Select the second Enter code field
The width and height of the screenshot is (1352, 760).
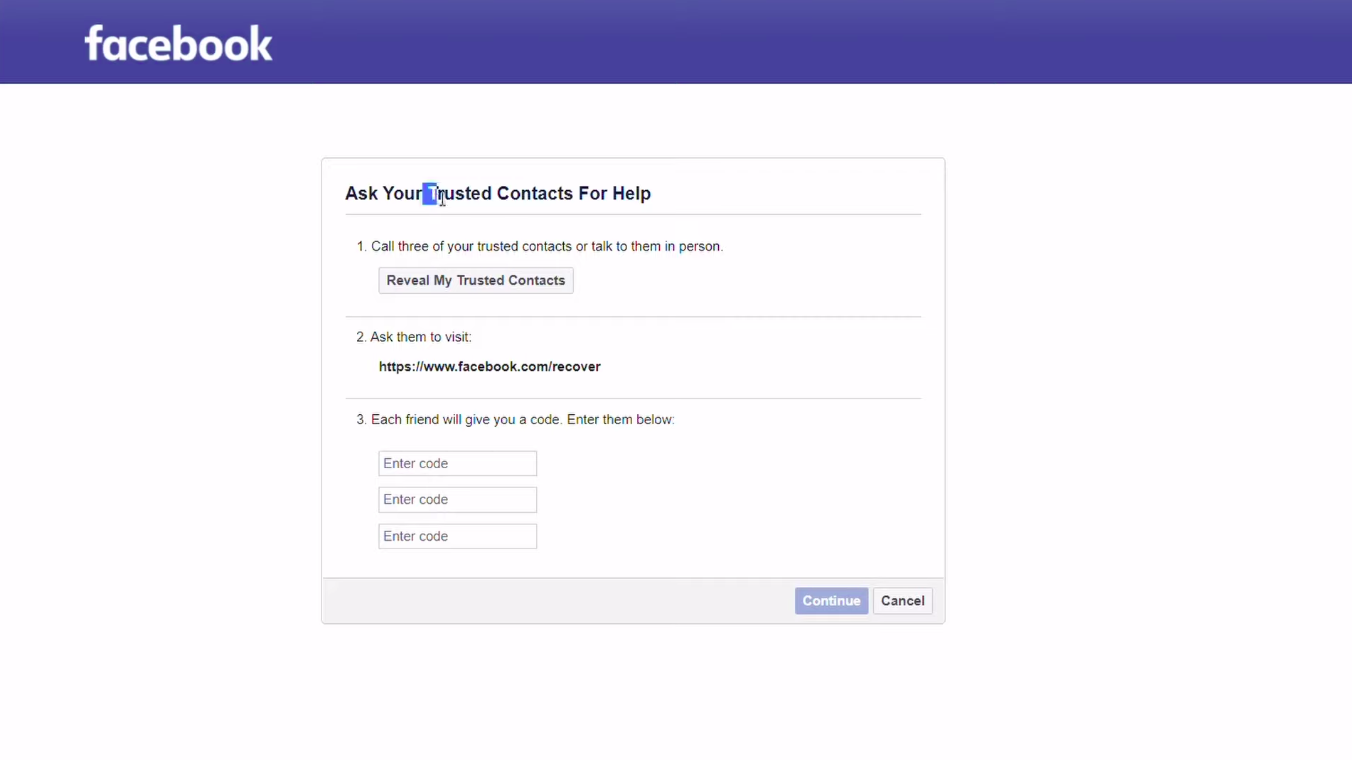[x=457, y=499]
